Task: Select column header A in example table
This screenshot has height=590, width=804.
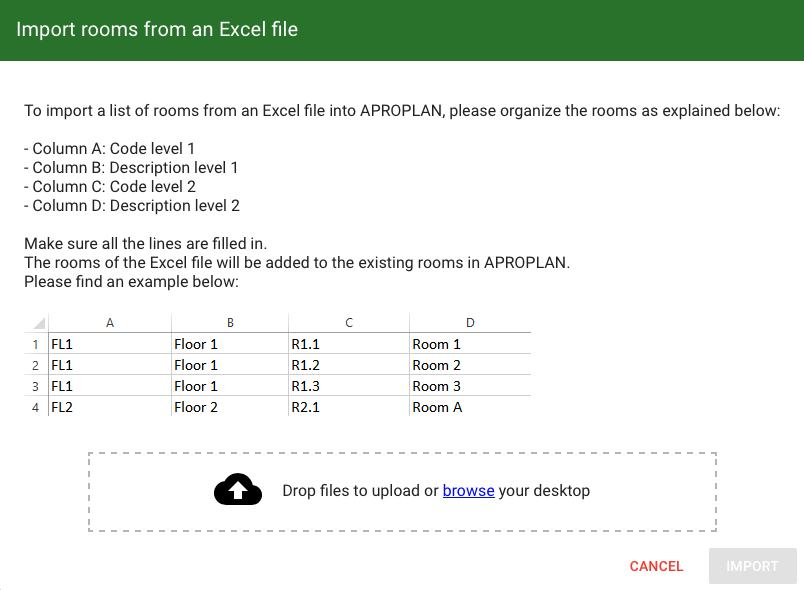Action: pos(110,323)
